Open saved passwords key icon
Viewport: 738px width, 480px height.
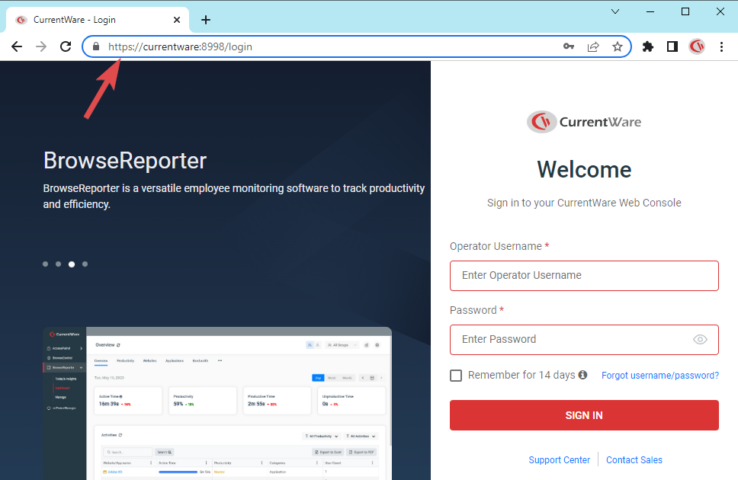[569, 47]
